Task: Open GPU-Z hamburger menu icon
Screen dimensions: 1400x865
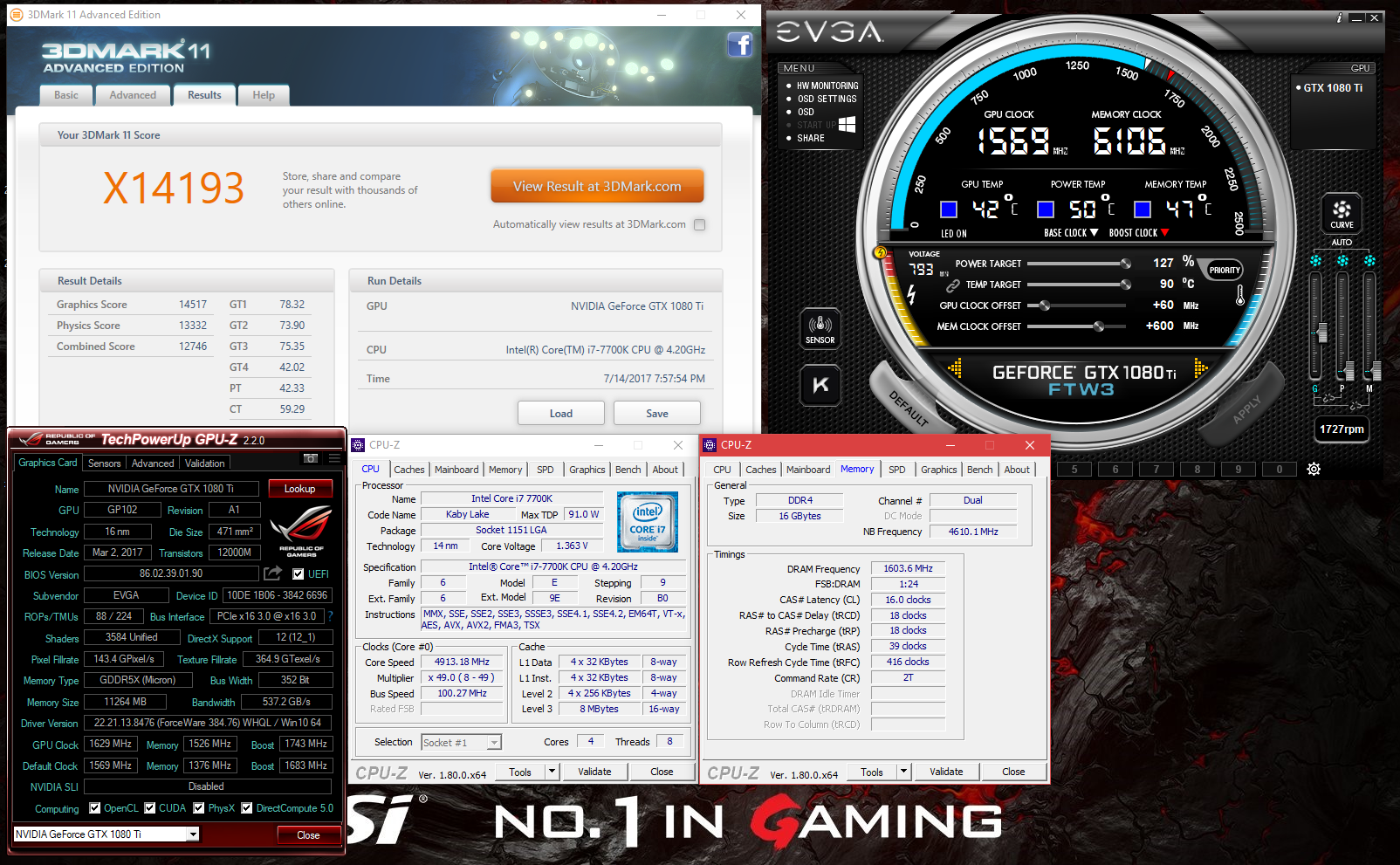Action: click(334, 458)
